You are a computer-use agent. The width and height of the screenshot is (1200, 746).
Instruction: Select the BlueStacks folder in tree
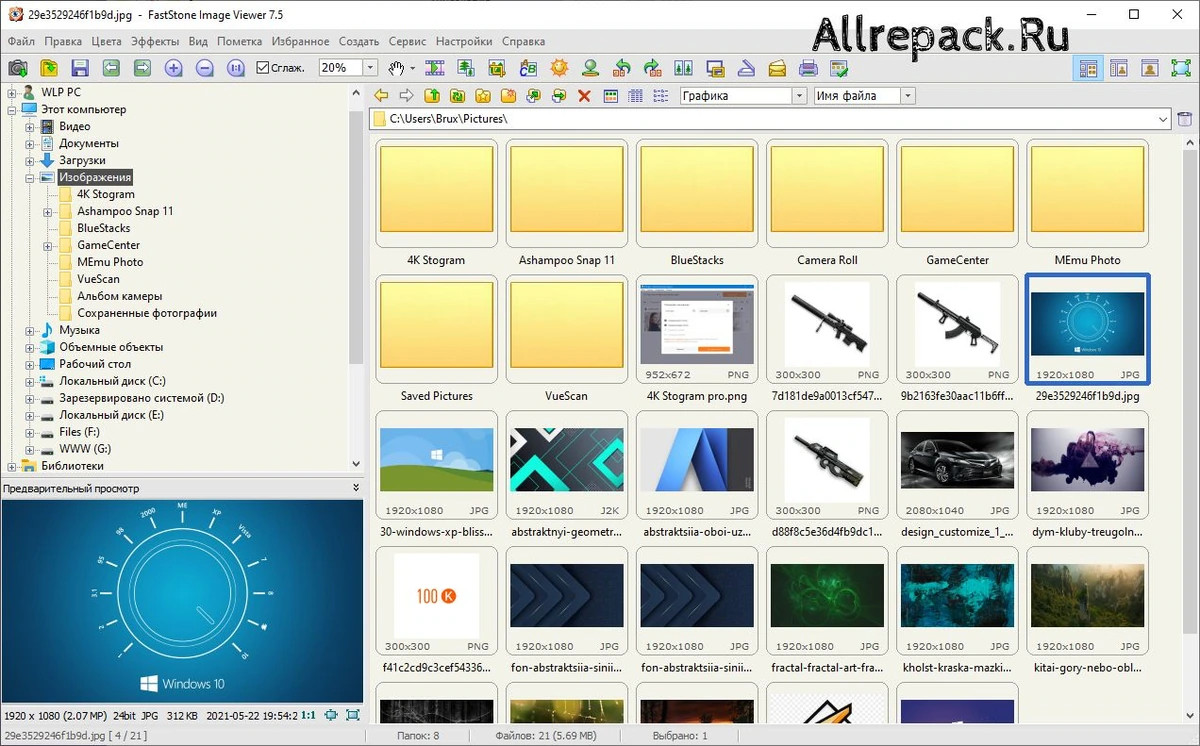point(104,228)
